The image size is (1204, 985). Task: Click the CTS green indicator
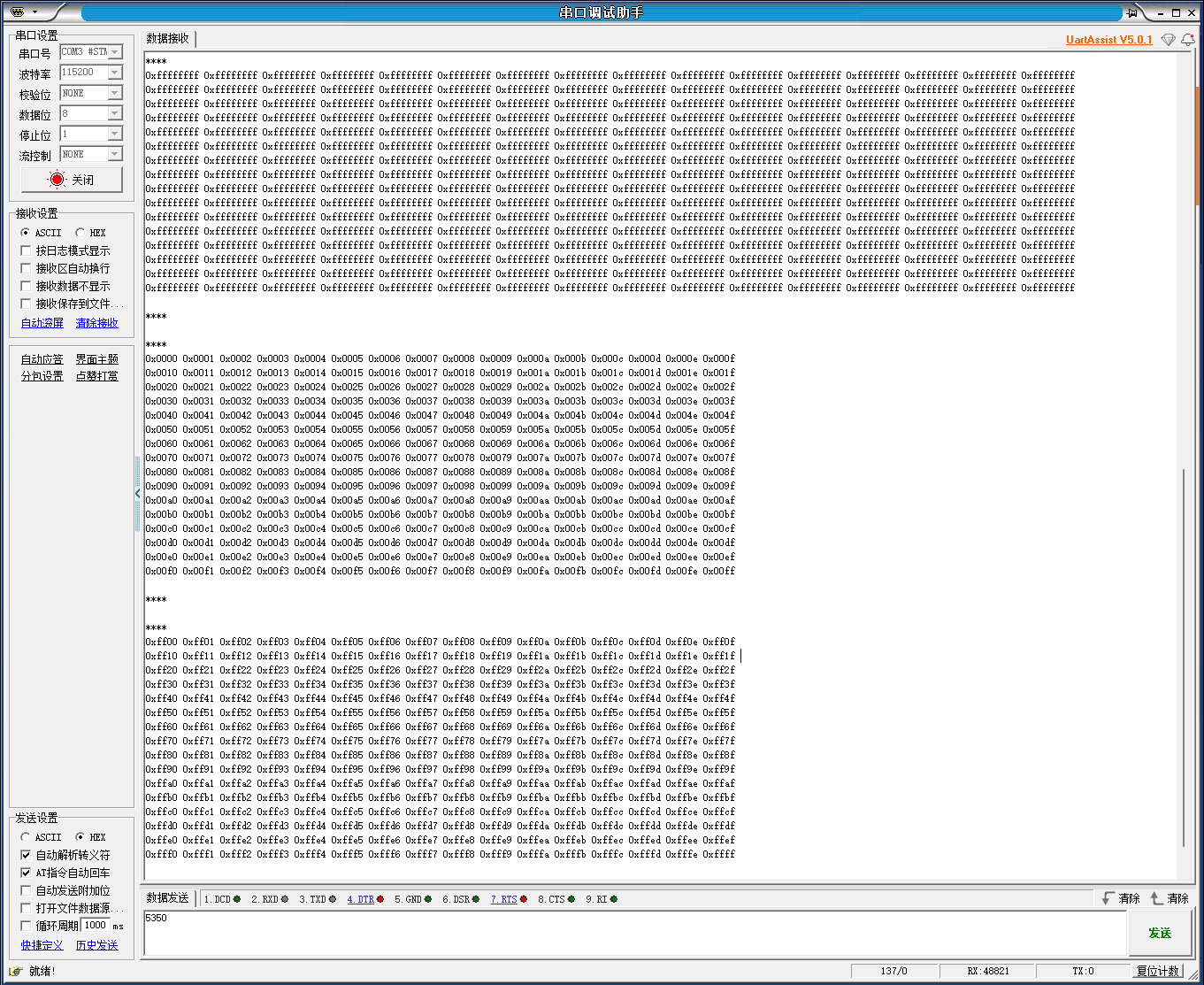coord(571,899)
